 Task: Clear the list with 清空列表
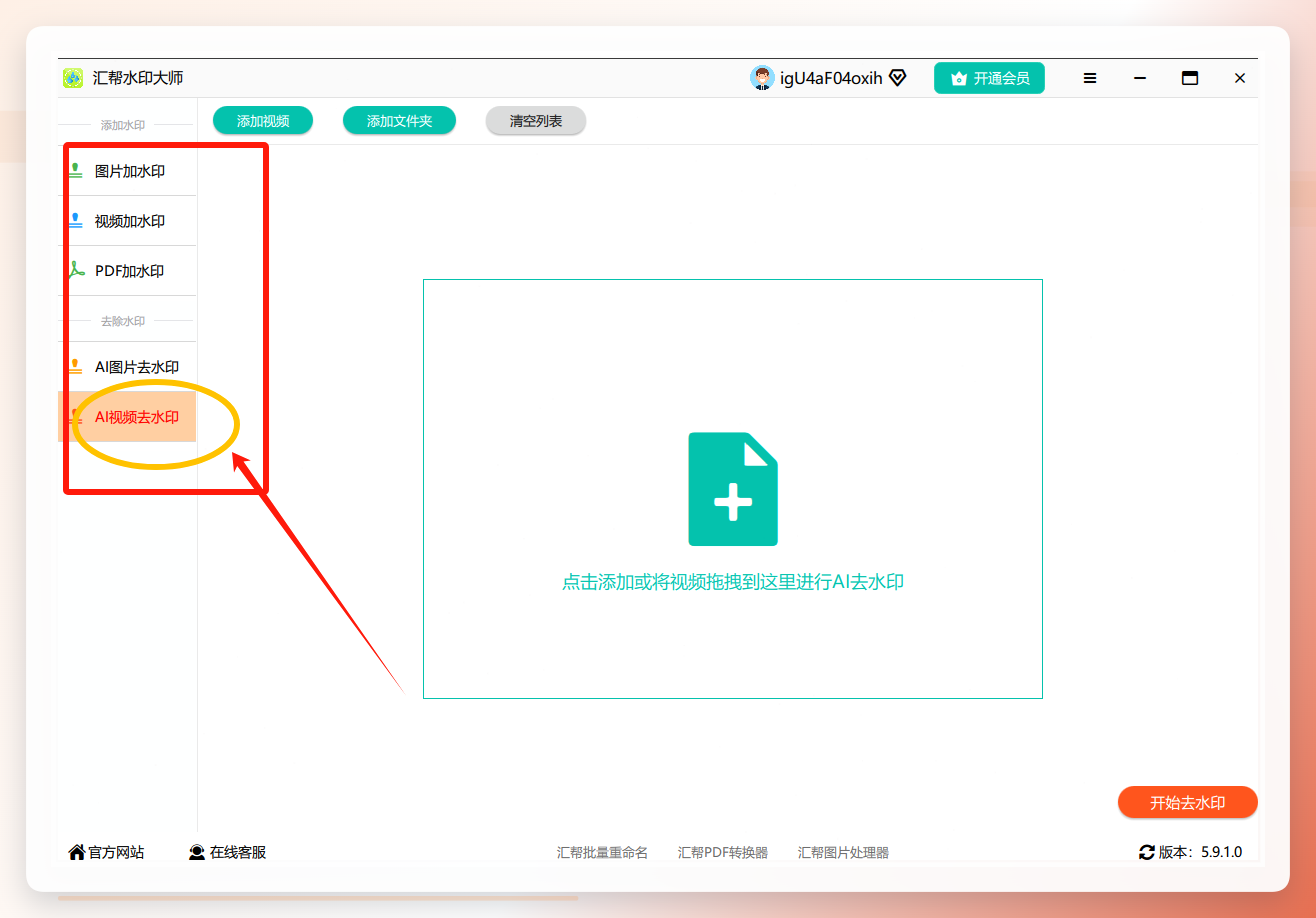(536, 121)
